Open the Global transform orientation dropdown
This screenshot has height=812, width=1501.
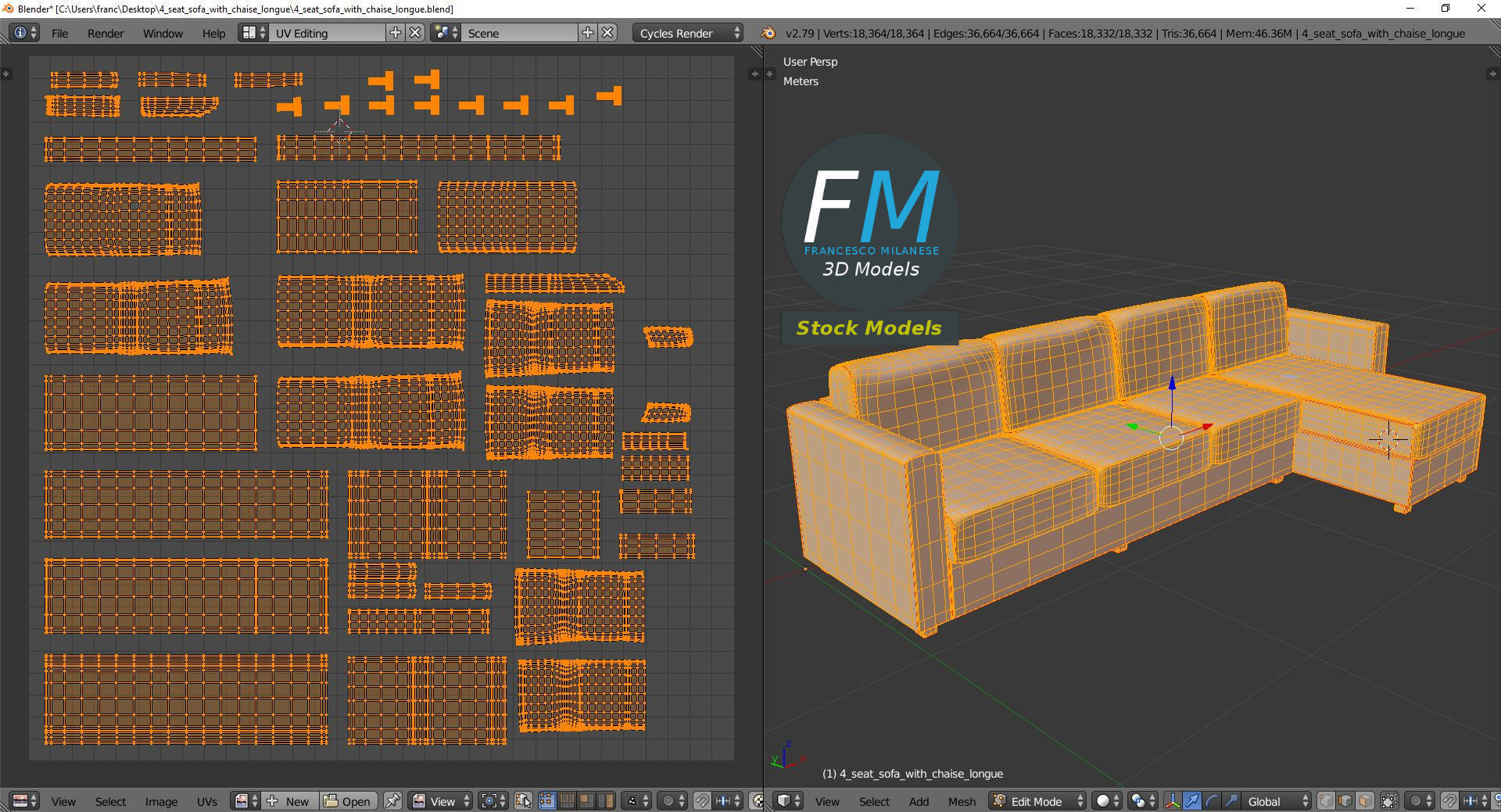[1277, 801]
